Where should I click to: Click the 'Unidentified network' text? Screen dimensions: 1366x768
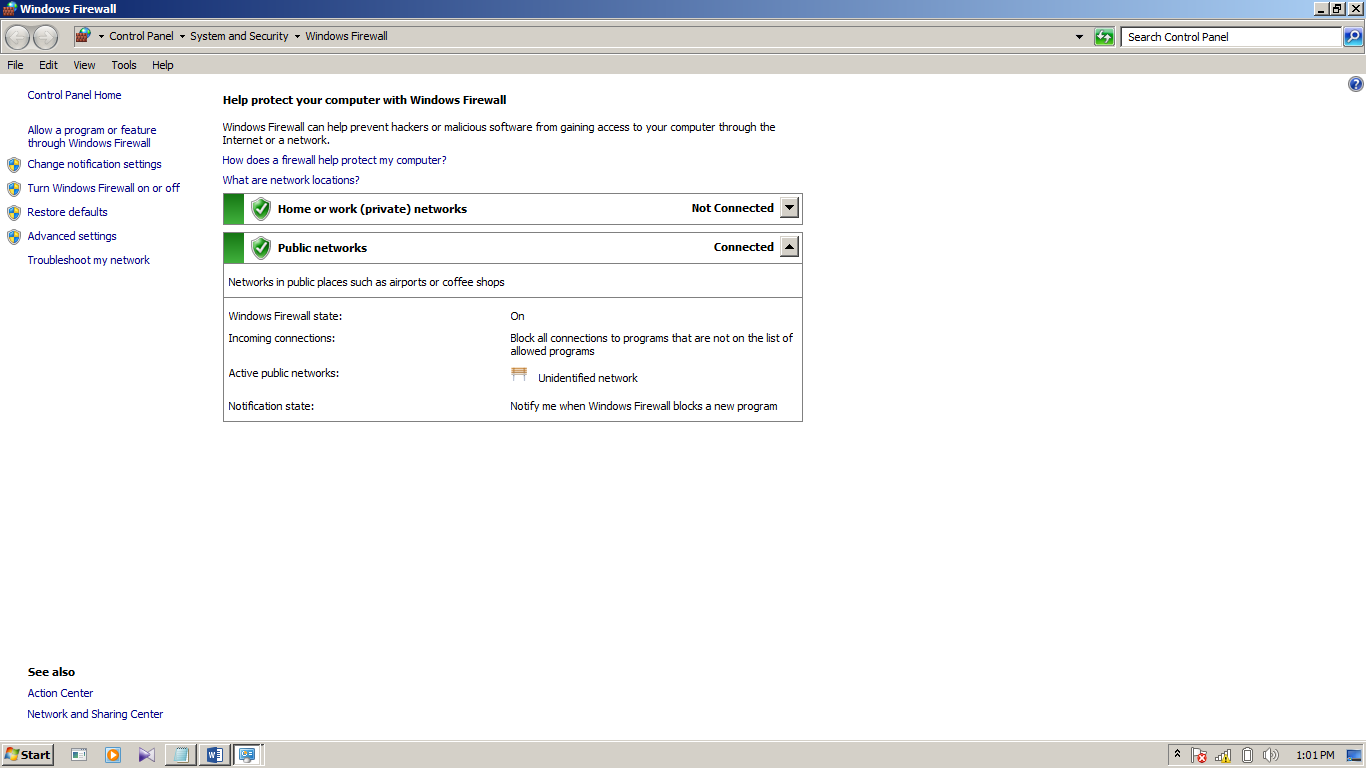(x=588, y=378)
